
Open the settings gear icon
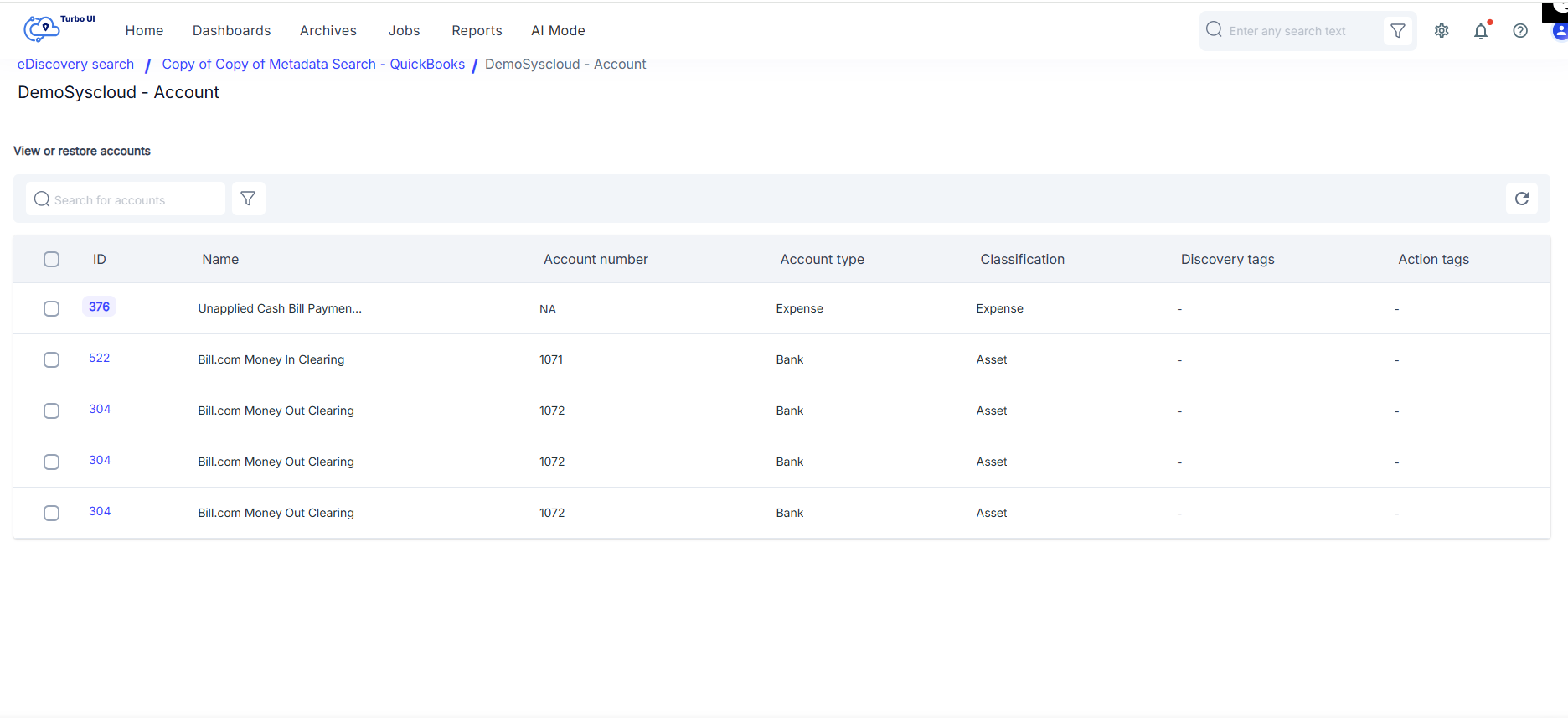coord(1442,31)
